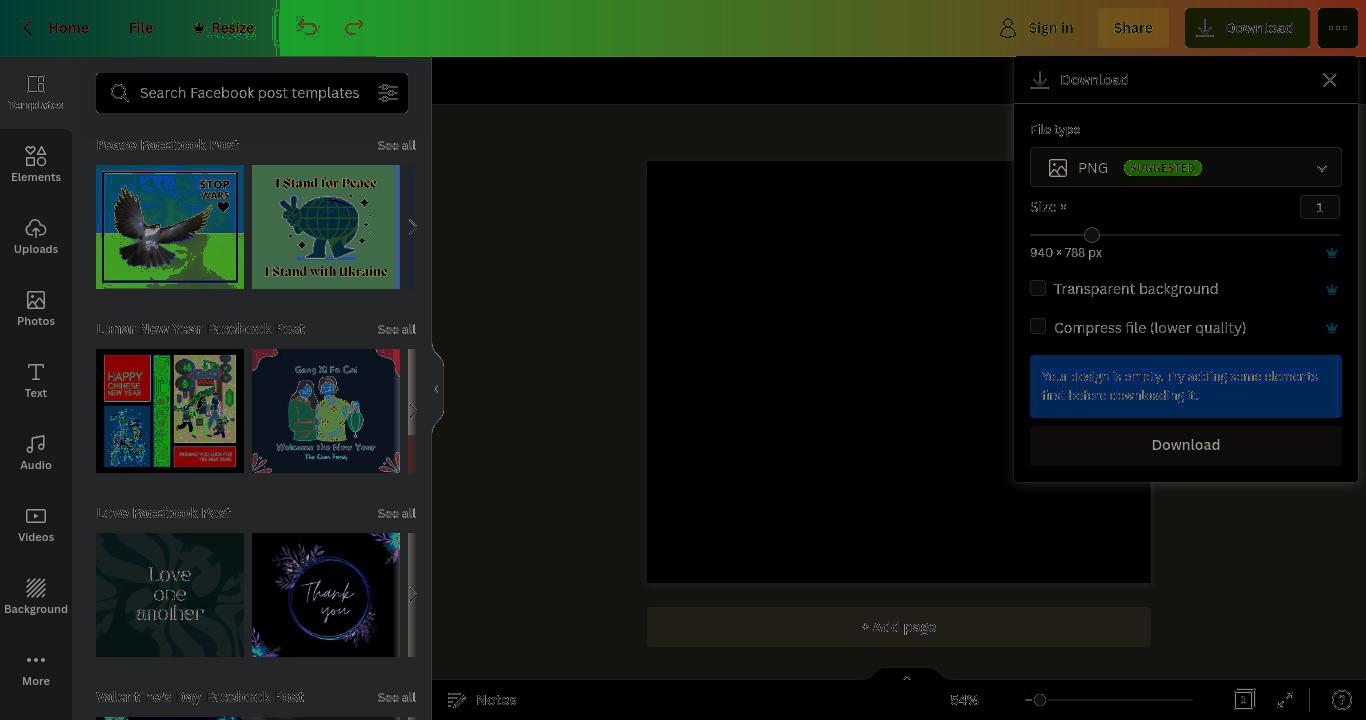Adjust the canvas zoom slider handle
Screen dimensions: 1366x720
coord(1040,700)
